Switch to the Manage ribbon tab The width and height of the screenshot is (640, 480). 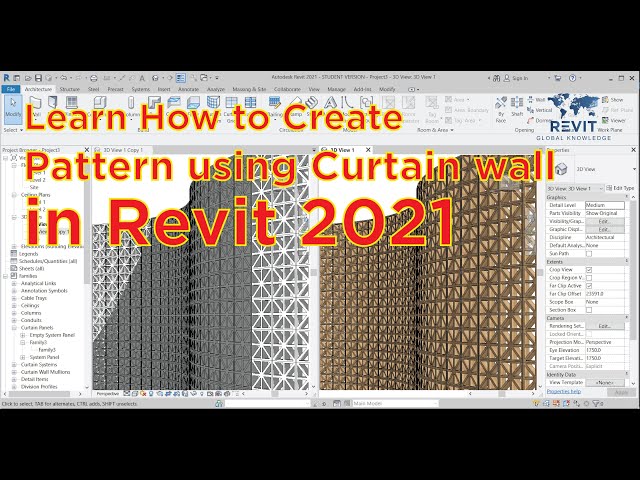pos(336,89)
